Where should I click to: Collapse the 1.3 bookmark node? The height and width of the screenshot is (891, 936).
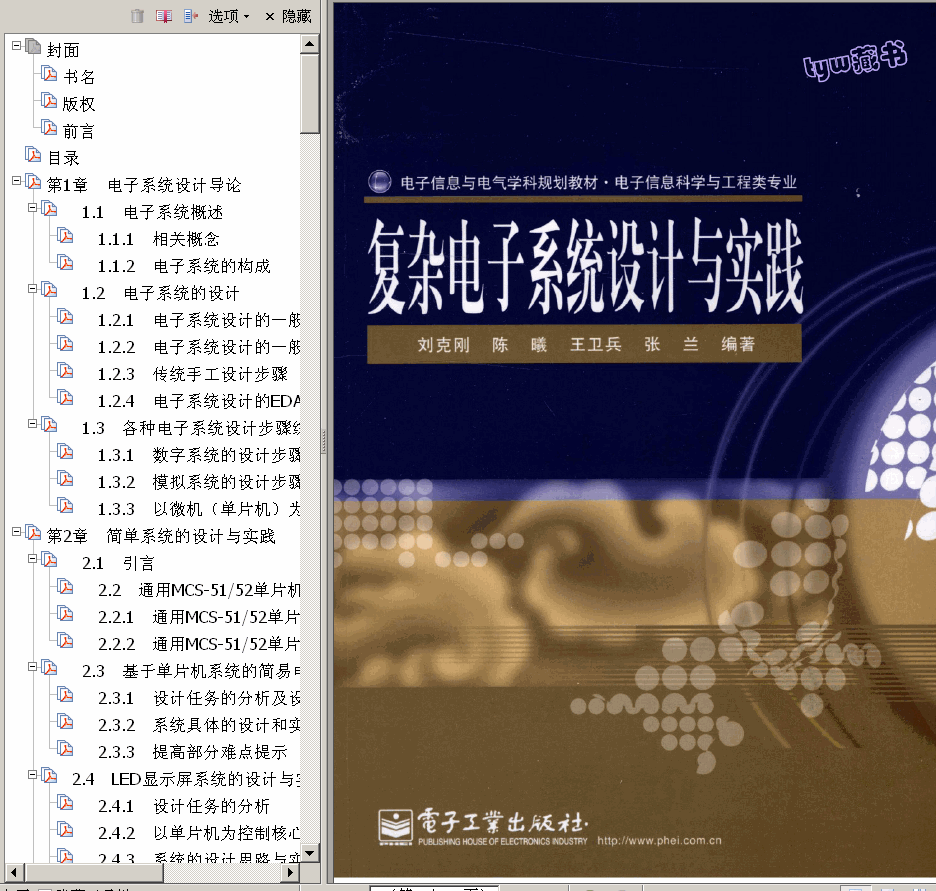pos(33,423)
